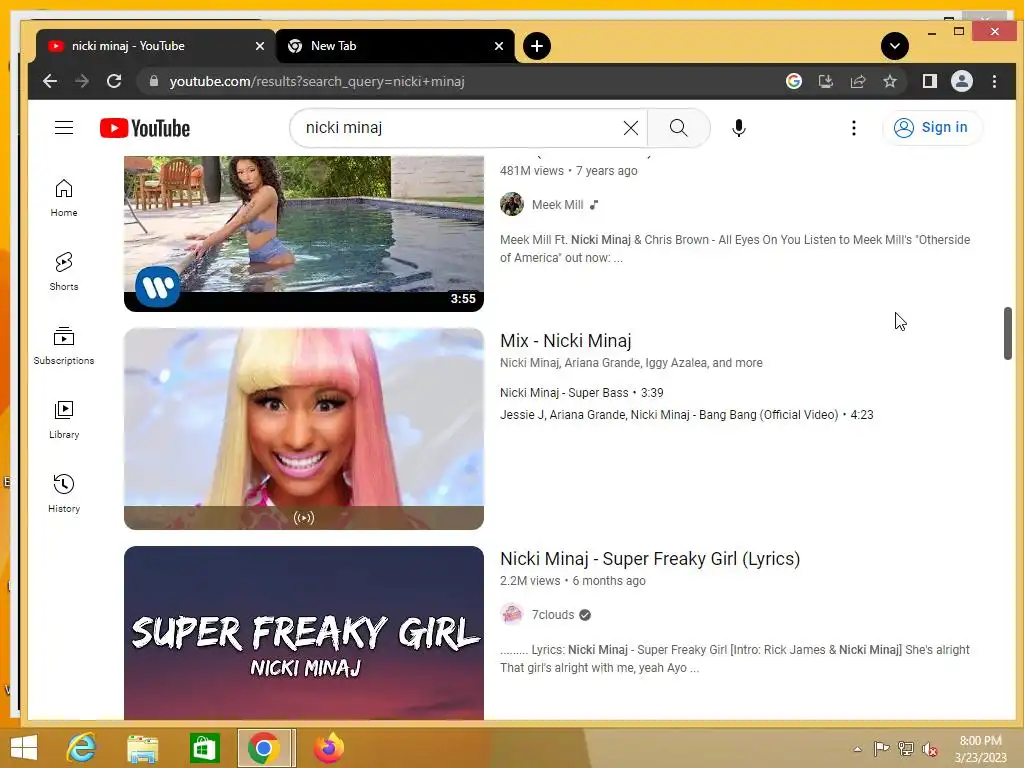Viewport: 1024px width, 768px height.
Task: Switch to the New Tab tab
Action: click(395, 46)
